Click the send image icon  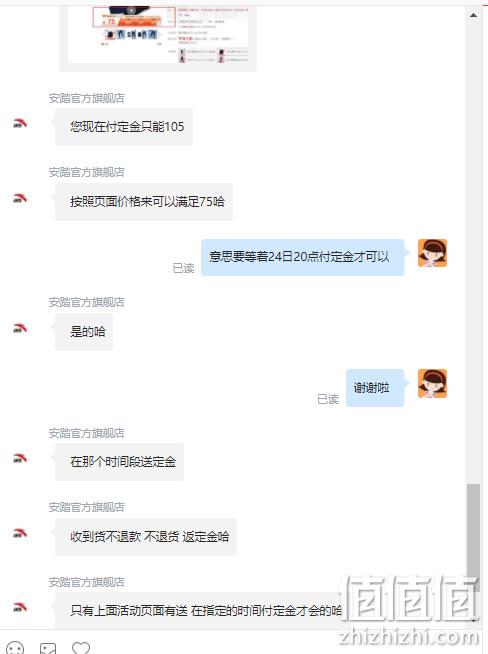pyautogui.click(x=48, y=648)
